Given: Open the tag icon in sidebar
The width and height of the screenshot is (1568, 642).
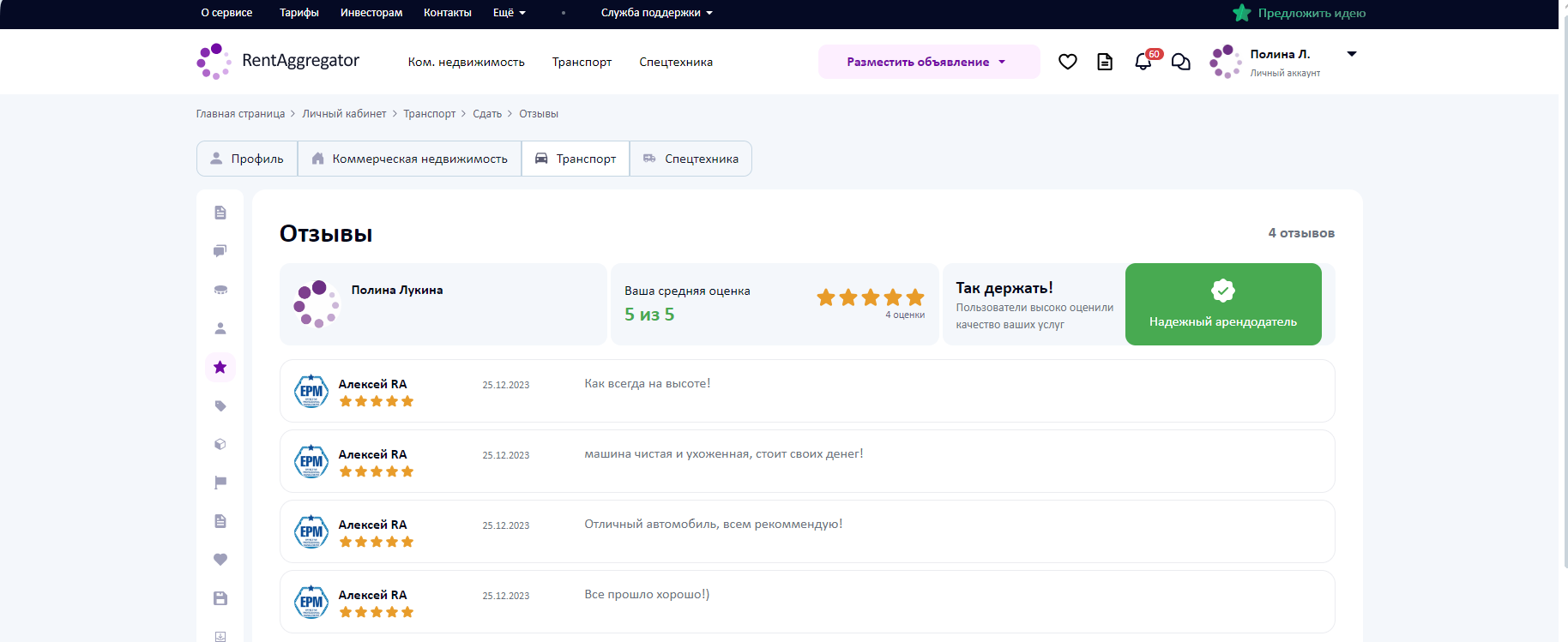Looking at the screenshot, I should (x=220, y=406).
